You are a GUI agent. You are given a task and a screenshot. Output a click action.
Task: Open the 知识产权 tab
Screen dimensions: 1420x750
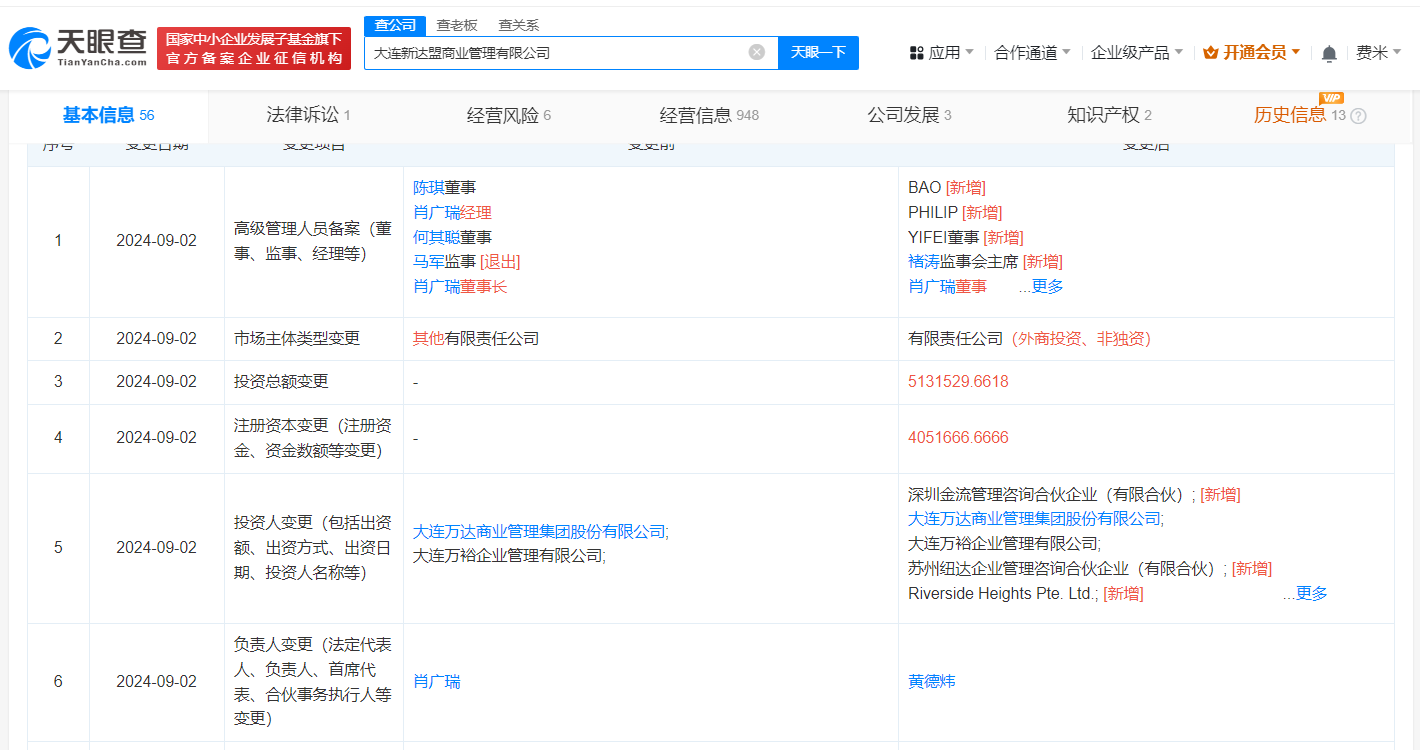(1108, 115)
